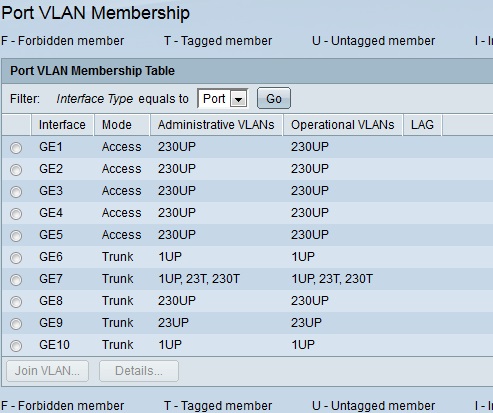
Task: Pick the GE9 interface radio button
Action: point(16,324)
